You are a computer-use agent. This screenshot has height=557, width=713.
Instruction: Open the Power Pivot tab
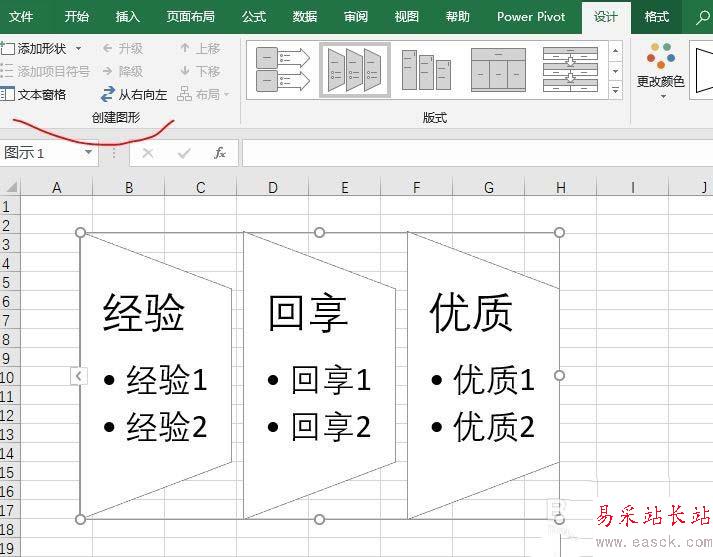click(x=531, y=17)
